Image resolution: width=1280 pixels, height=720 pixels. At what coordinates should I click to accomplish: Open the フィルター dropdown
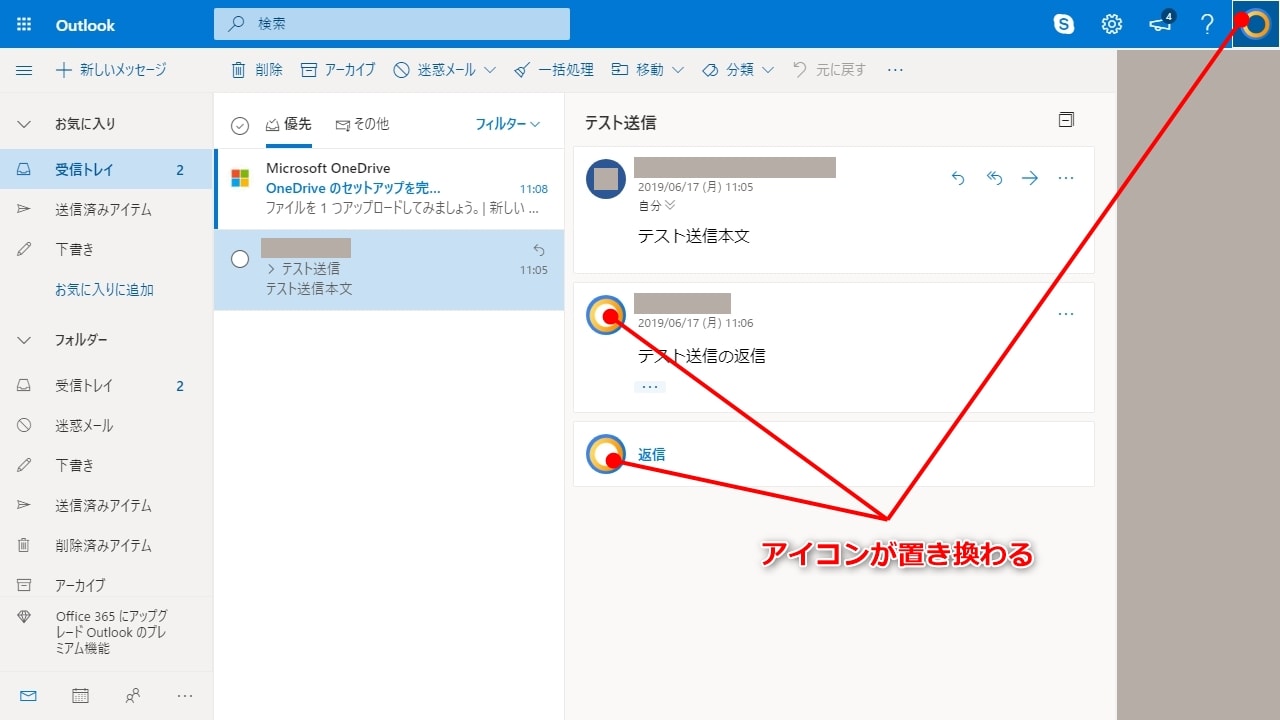(x=507, y=124)
